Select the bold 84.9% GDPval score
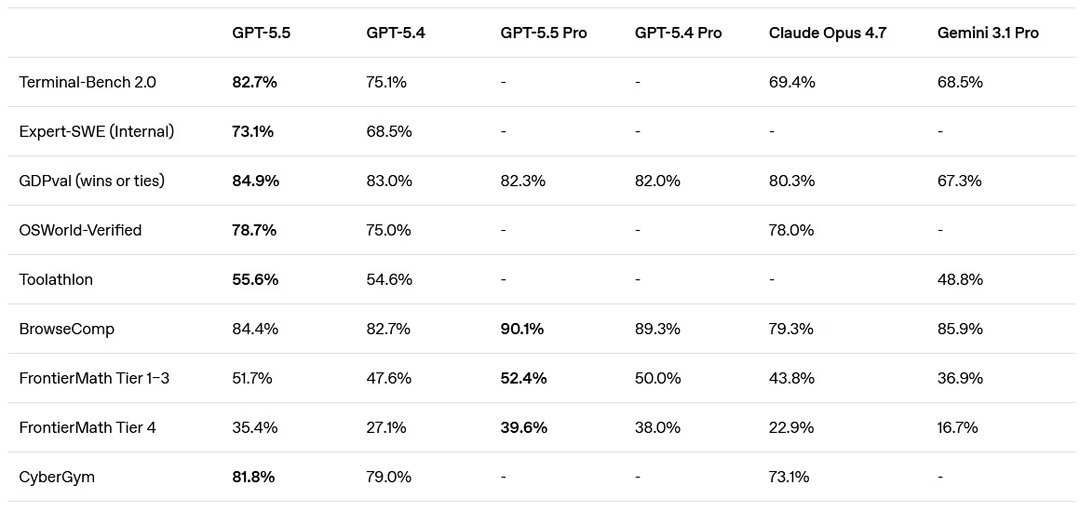1080x512 pixels. [x=255, y=181]
